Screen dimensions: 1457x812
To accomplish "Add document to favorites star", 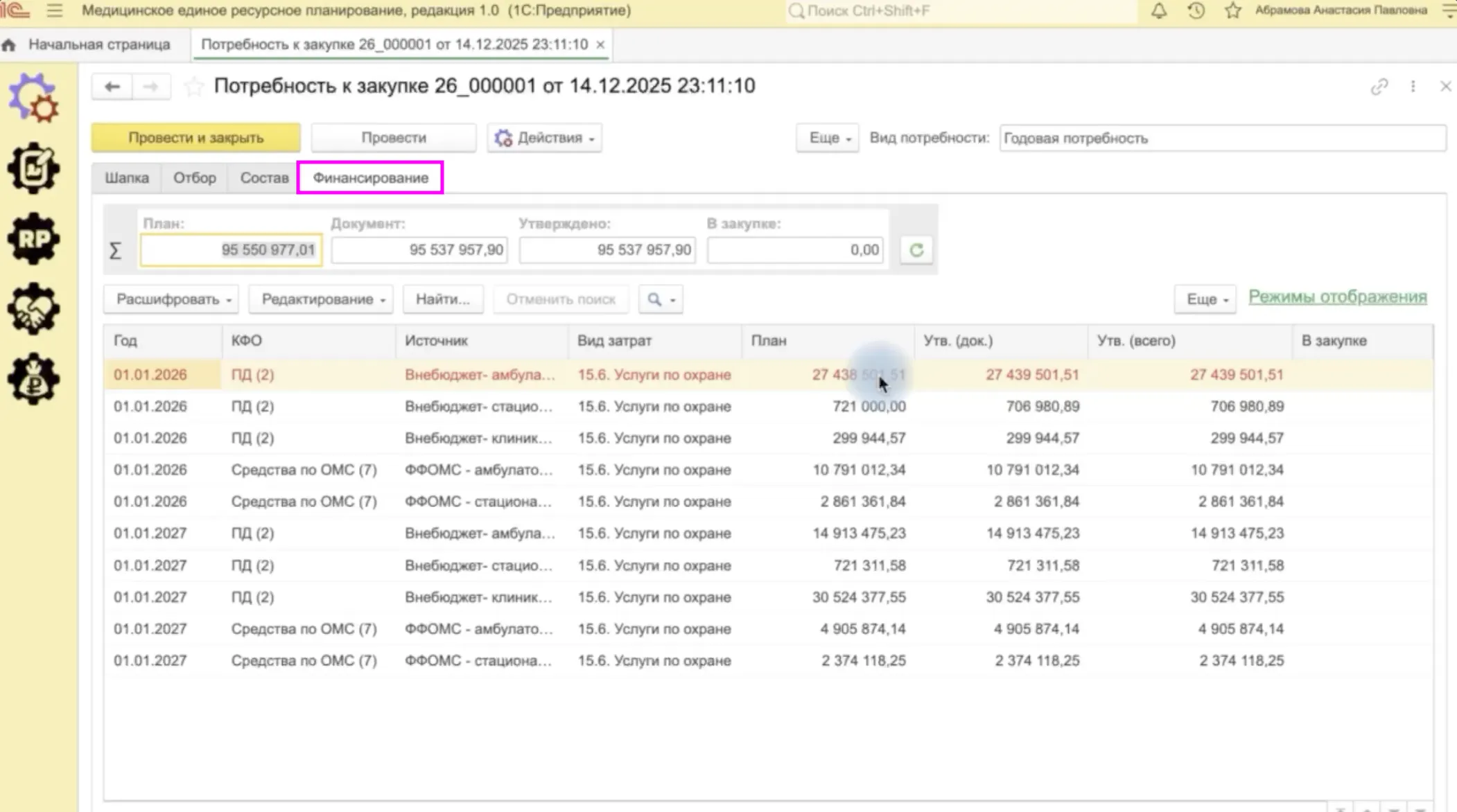I will tap(193, 87).
